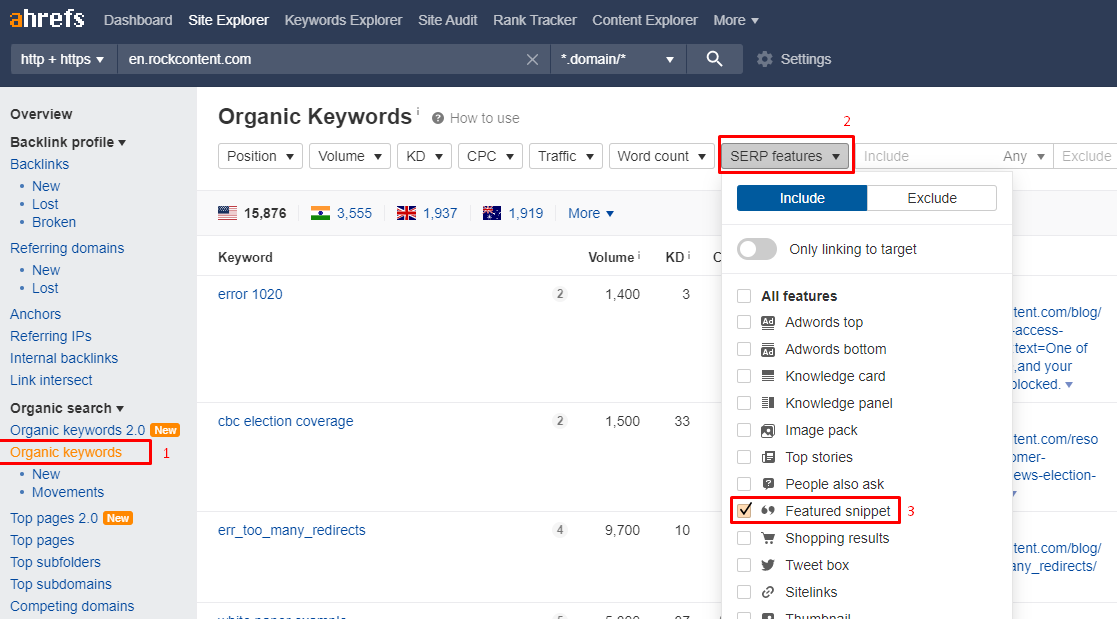The image size is (1117, 619).
Task: Expand the http + https protocol dropdown
Action: (63, 59)
